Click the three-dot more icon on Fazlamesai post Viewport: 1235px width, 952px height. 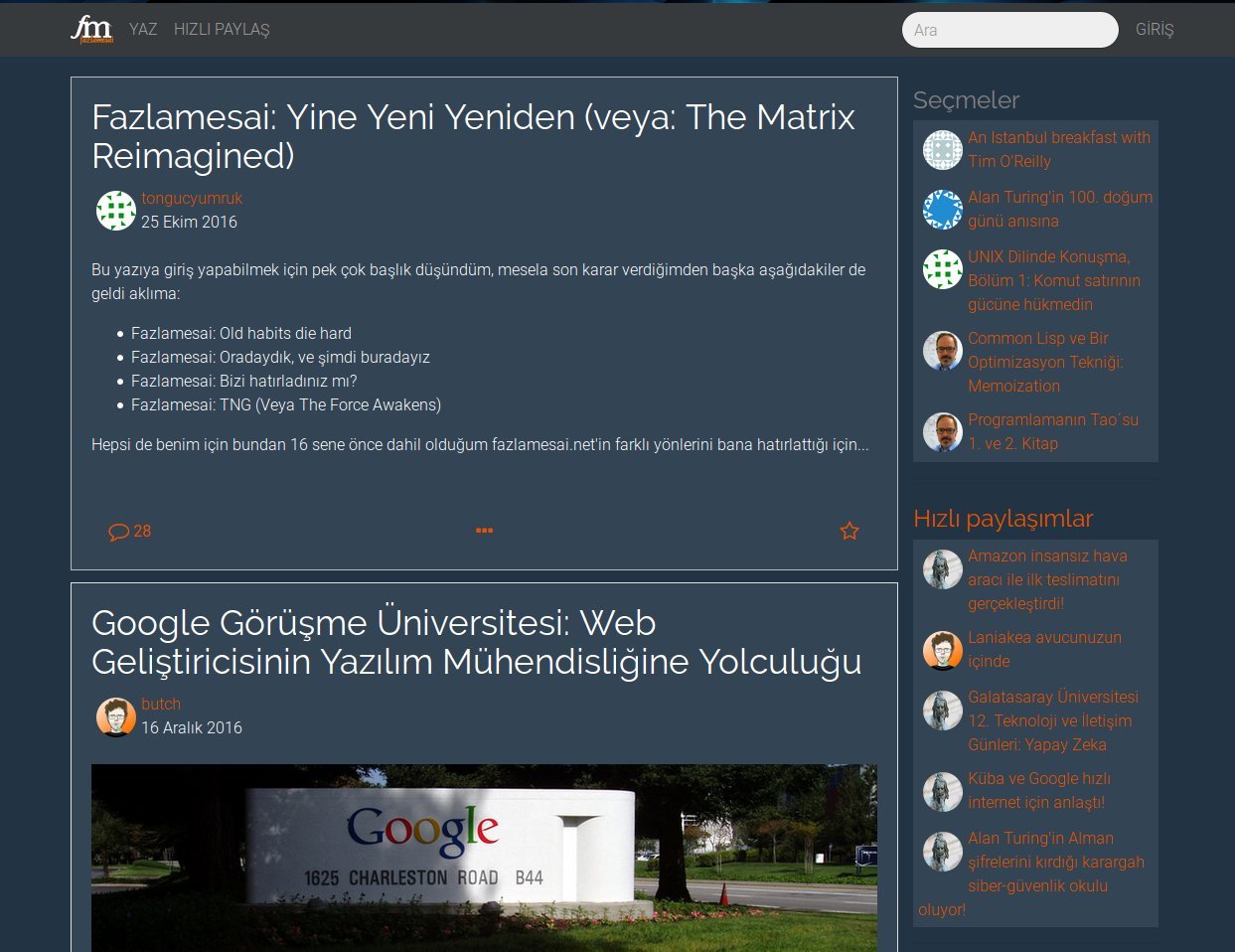pyautogui.click(x=484, y=531)
